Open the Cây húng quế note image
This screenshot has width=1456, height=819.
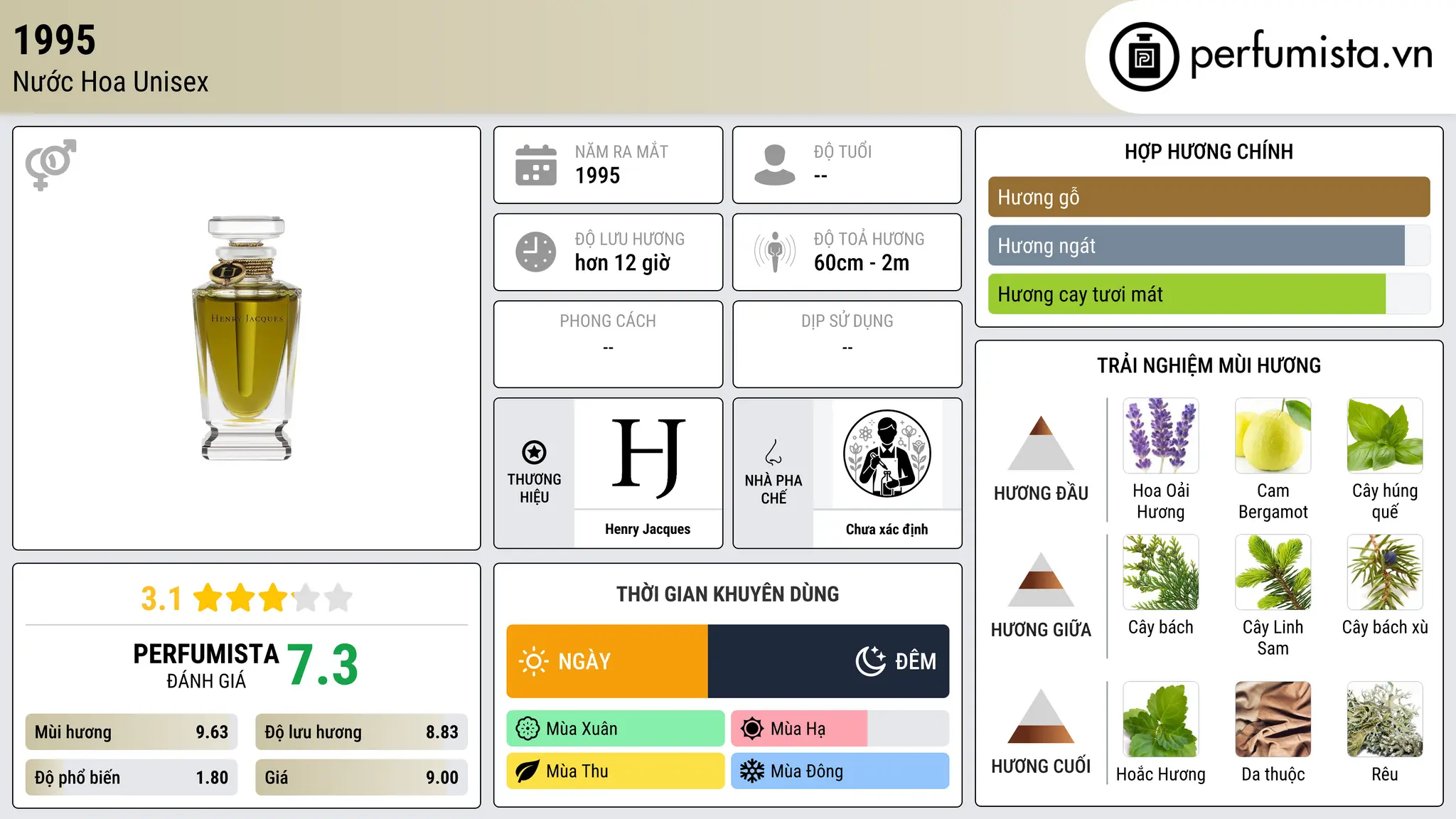tap(1385, 436)
